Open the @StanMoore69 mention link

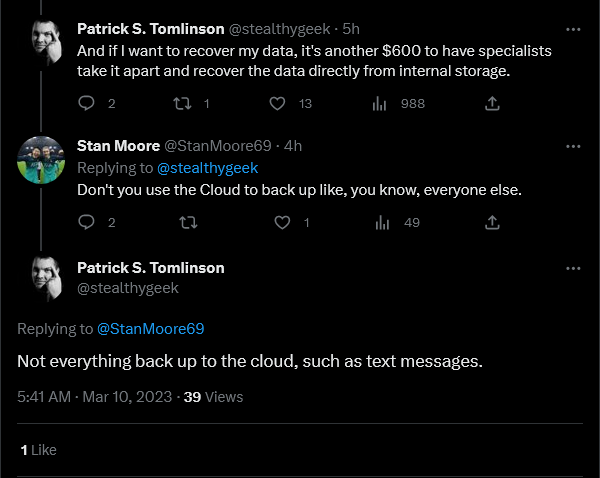(150, 329)
